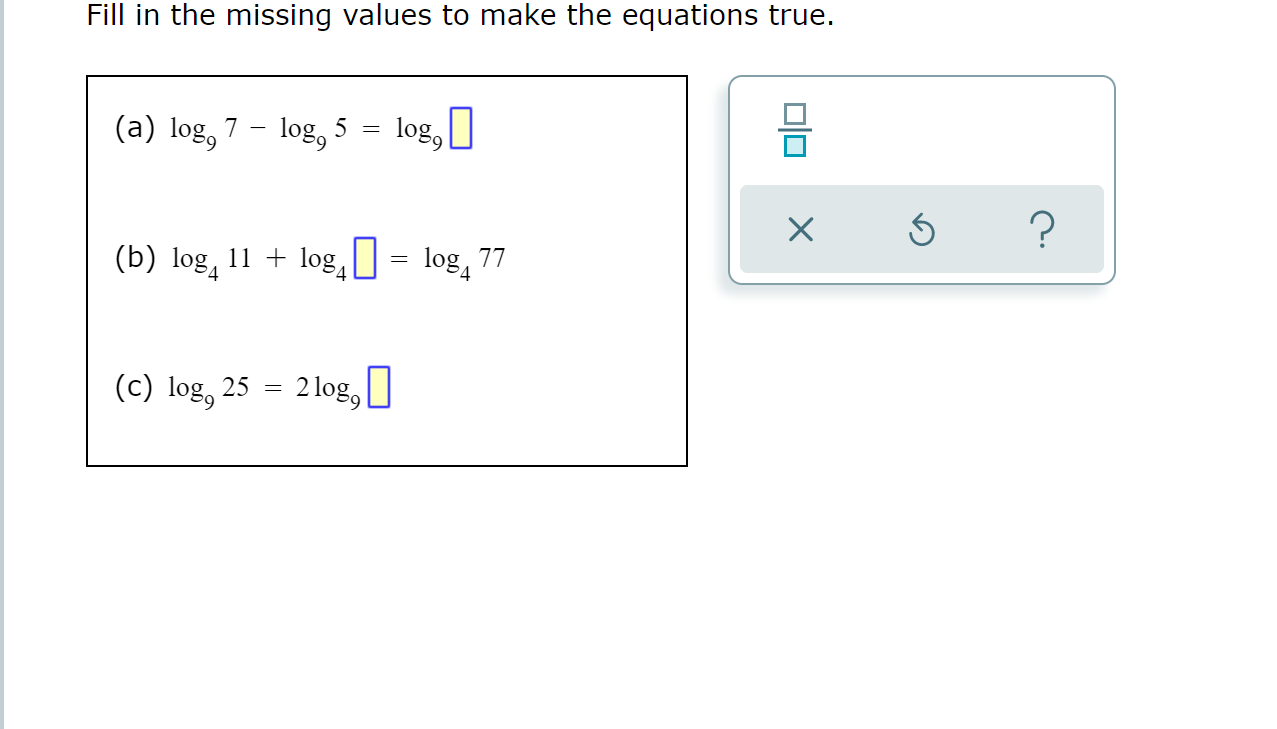This screenshot has width=1277, height=729.
Task: Clear all entries using the X icon
Action: [797, 229]
